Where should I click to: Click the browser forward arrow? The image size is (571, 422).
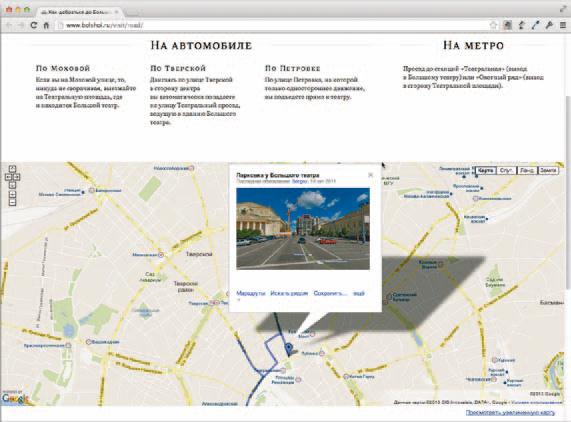(x=21, y=25)
